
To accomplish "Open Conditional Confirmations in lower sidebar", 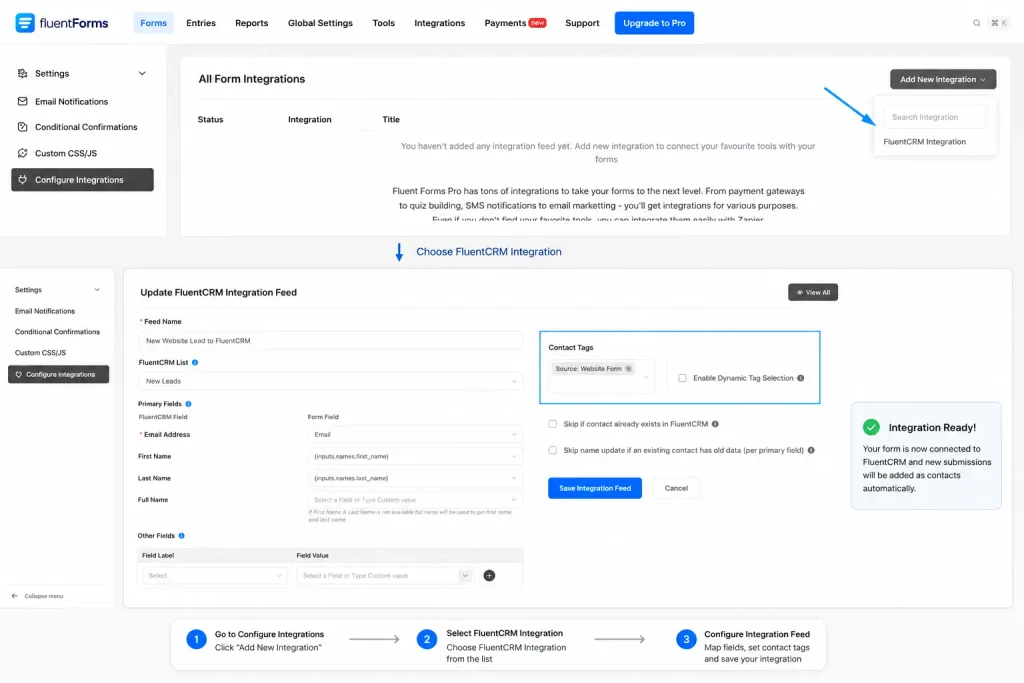I will pyautogui.click(x=57, y=332).
